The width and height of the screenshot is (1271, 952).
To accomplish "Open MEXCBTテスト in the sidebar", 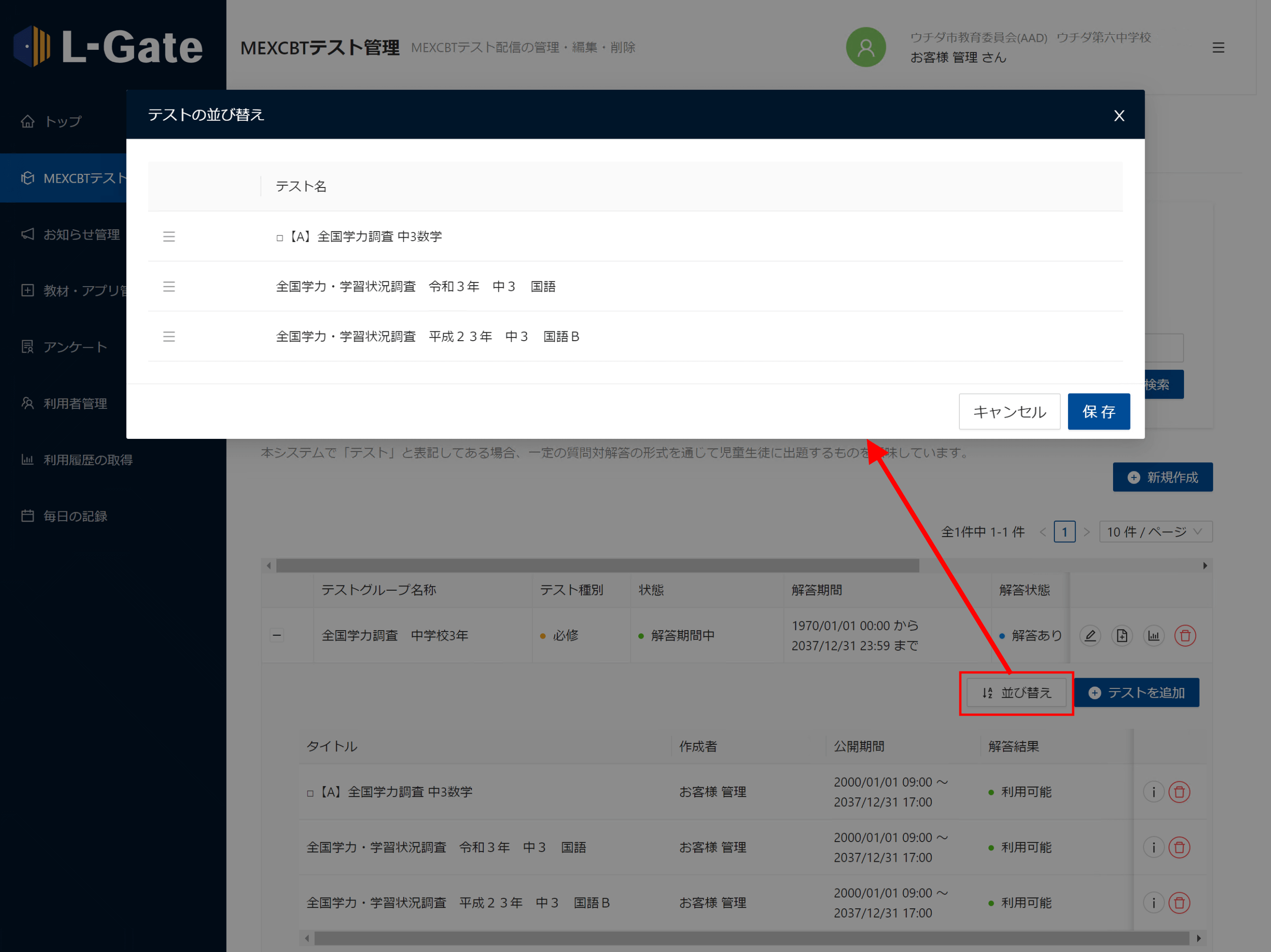I will [63, 178].
